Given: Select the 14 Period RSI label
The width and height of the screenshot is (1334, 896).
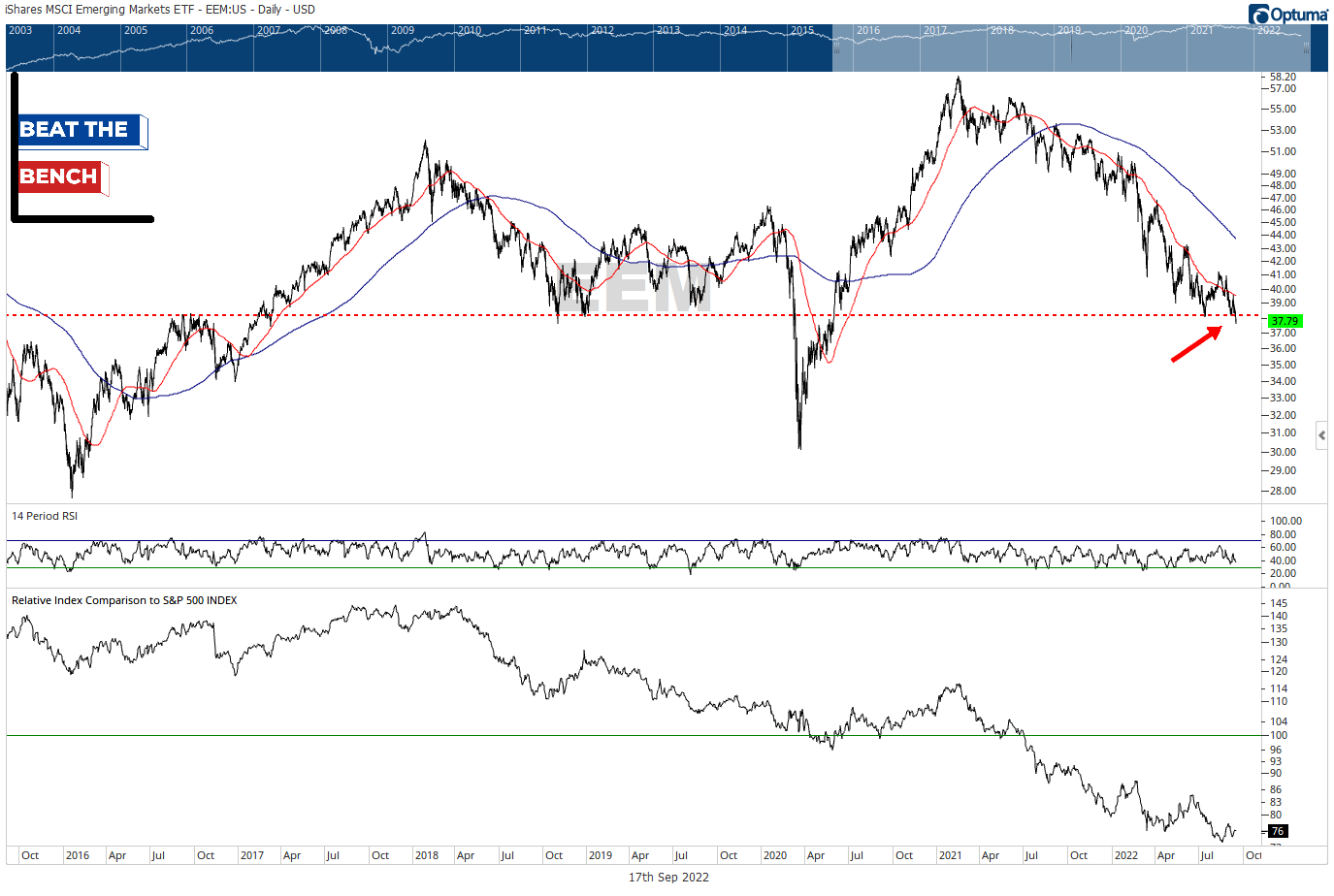Looking at the screenshot, I should [45, 516].
